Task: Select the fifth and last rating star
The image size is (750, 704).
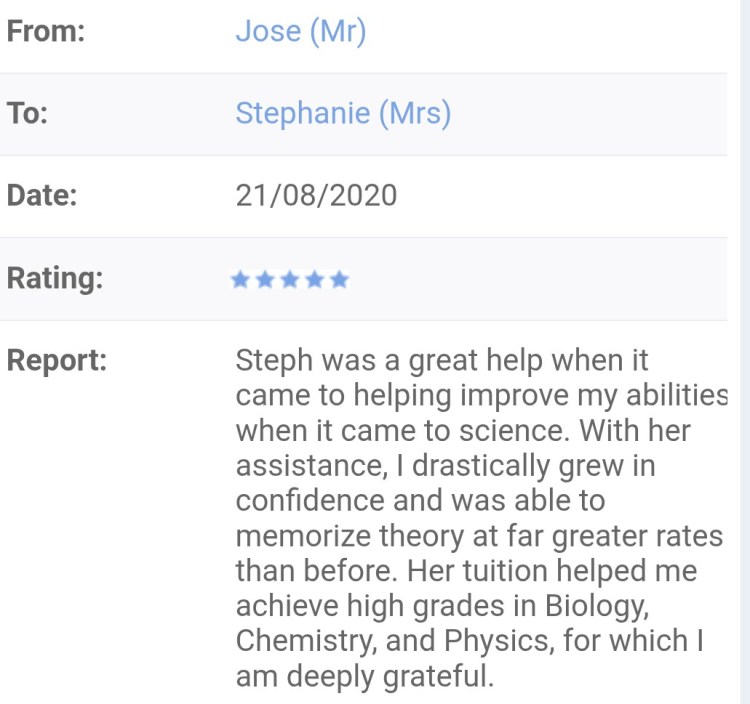Action: 340,280
